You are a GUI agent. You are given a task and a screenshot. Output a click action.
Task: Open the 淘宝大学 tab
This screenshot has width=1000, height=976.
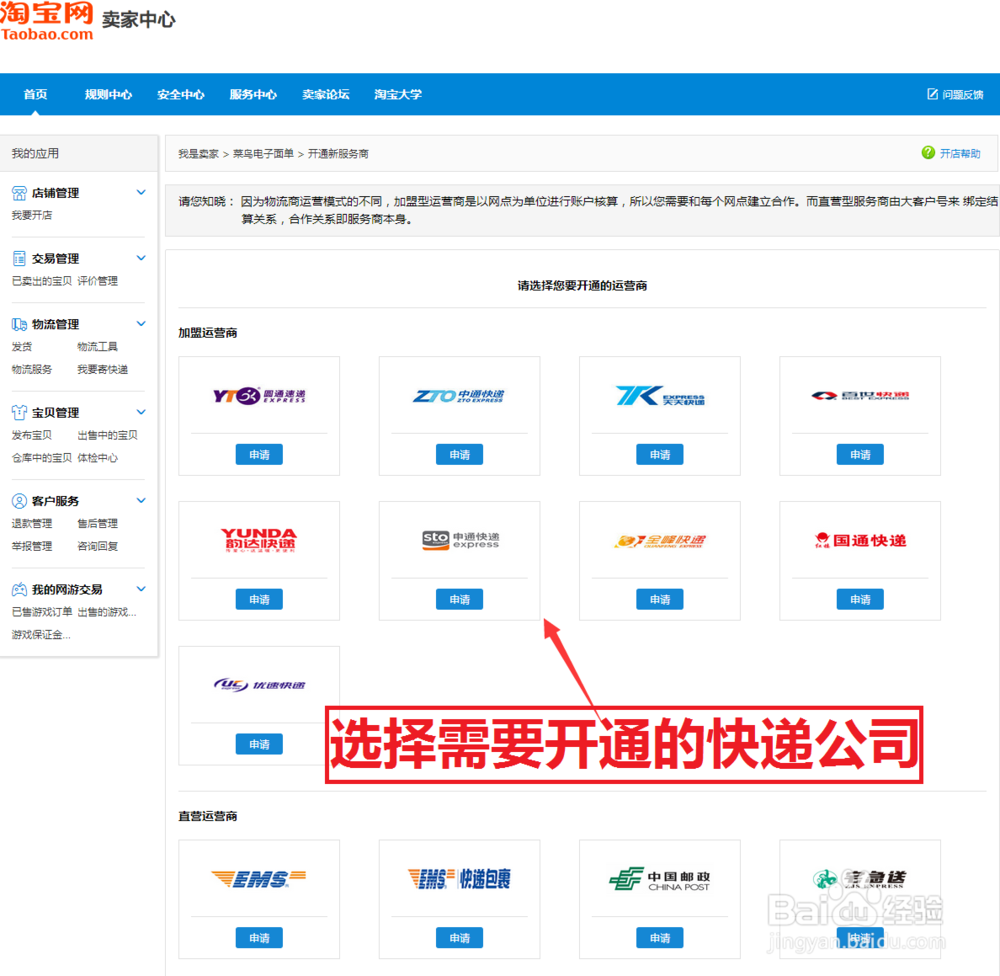point(398,94)
